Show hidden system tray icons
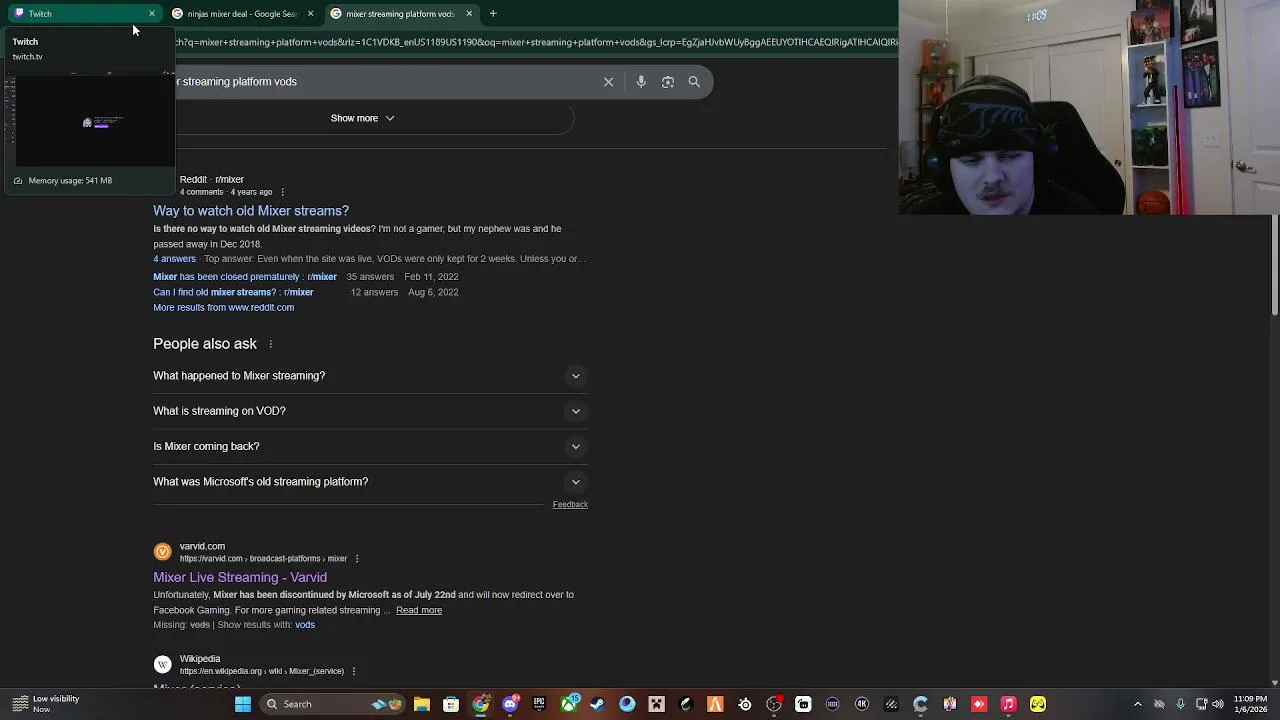This screenshot has width=1280, height=720. click(1137, 704)
